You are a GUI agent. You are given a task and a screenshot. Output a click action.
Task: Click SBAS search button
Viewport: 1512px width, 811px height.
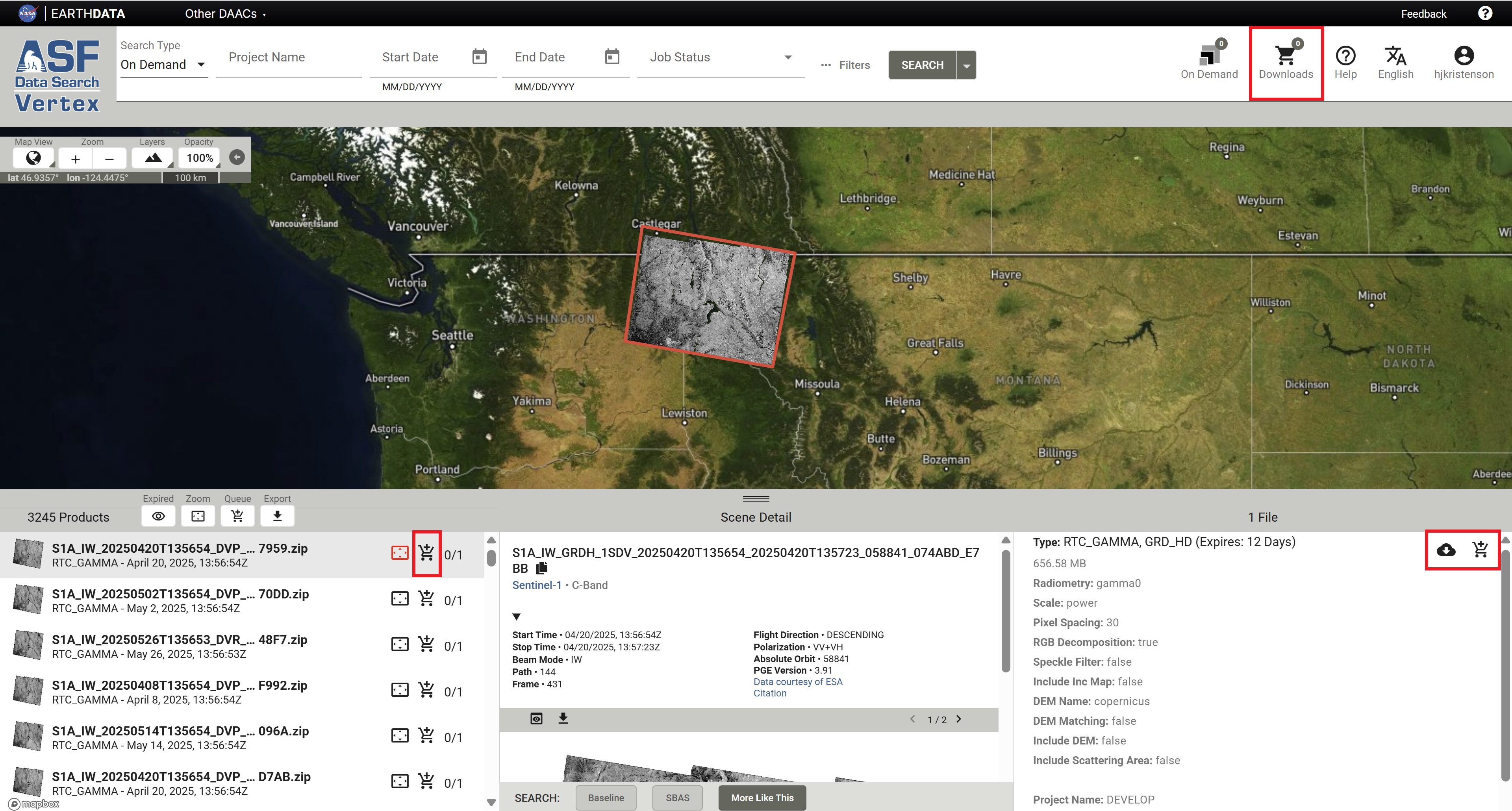coord(677,798)
